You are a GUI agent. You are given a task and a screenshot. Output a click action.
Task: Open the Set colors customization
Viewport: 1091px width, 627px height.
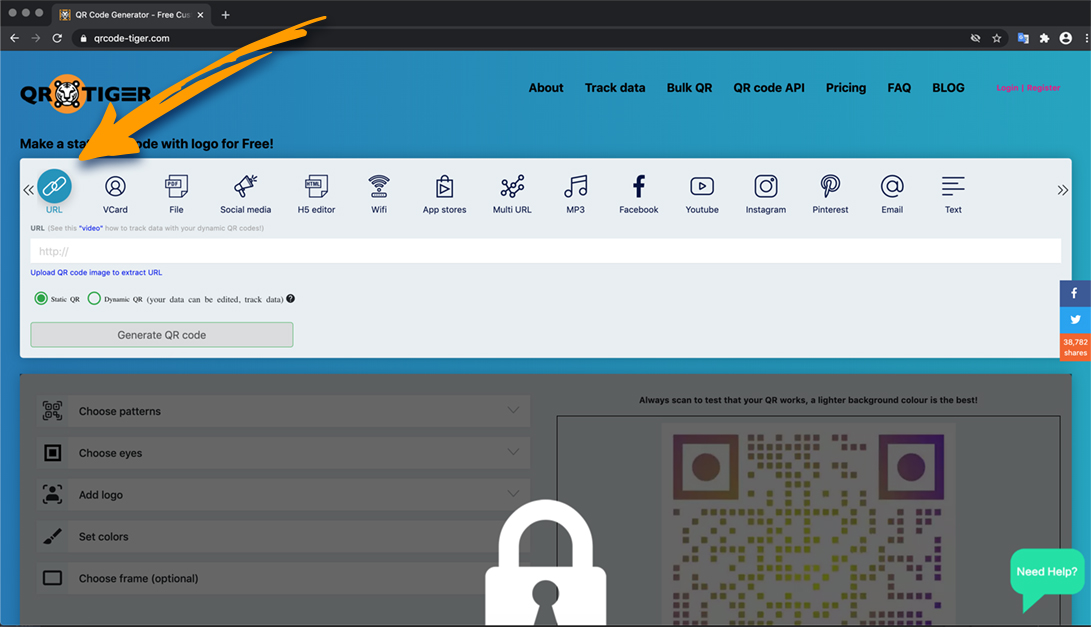pyautogui.click(x=281, y=536)
